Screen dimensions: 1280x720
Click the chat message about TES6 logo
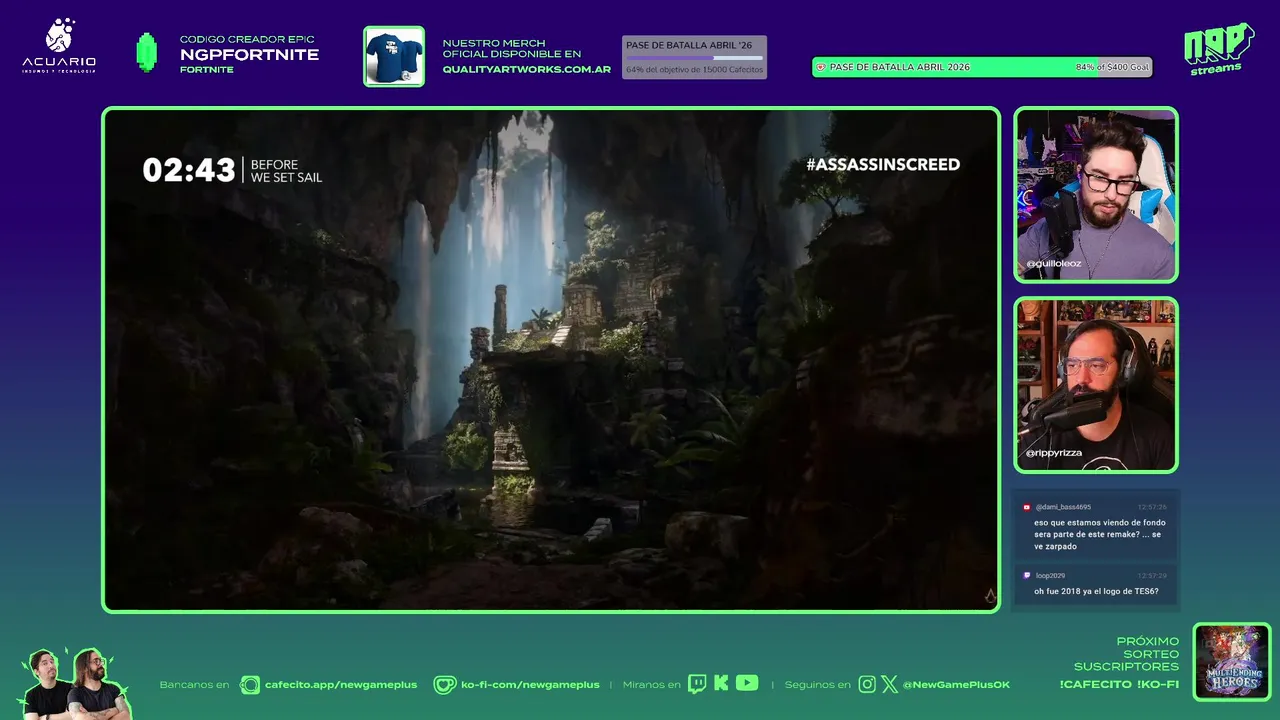coord(1096,591)
